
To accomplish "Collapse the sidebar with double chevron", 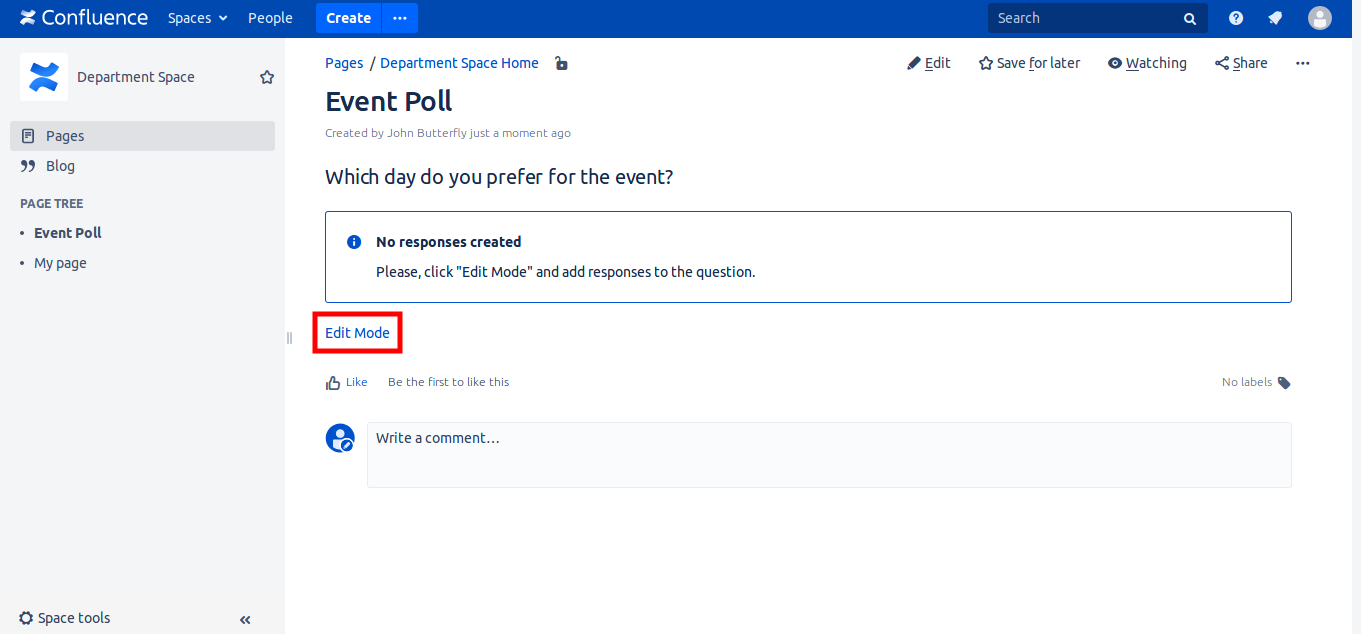I will coord(245,619).
